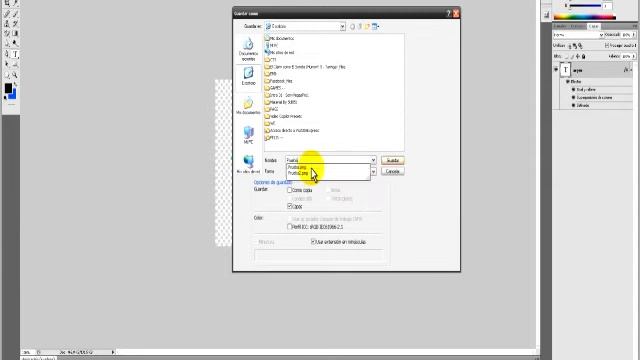This screenshot has width=640, height=360.
Task: Select the Eraser tool
Action: coord(7,33)
